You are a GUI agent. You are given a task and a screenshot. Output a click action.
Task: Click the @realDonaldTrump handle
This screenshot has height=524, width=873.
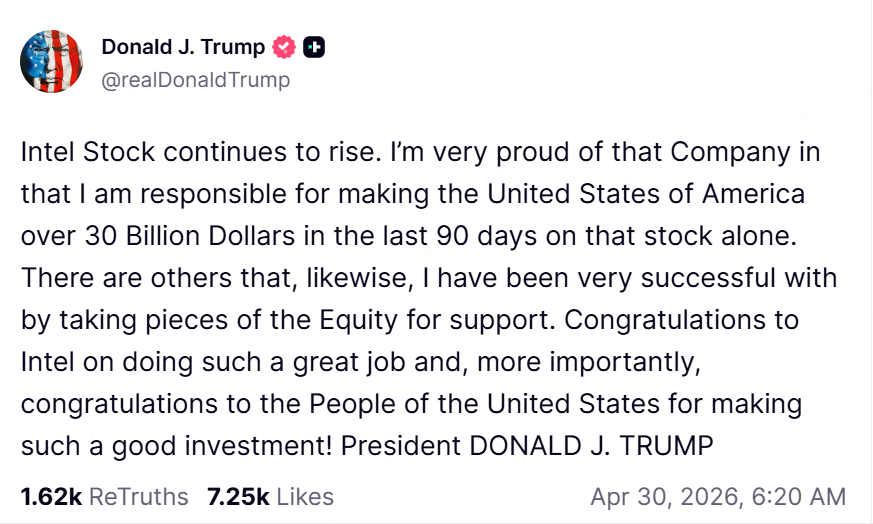coord(196,80)
